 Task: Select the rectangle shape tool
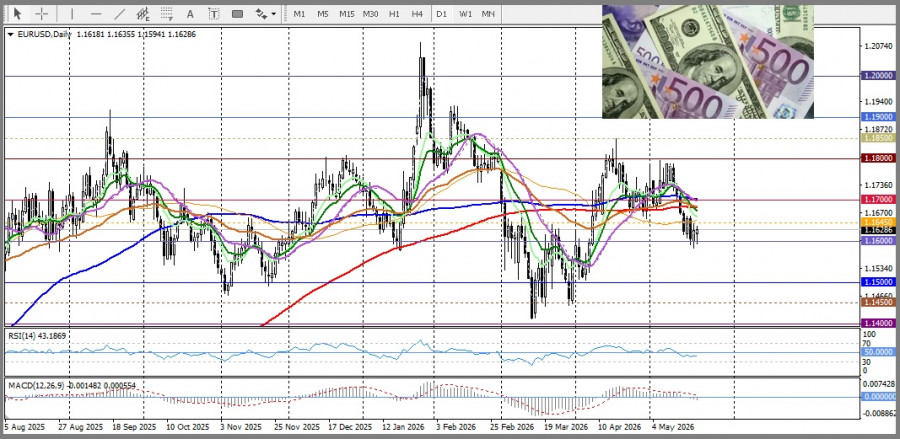[237, 13]
